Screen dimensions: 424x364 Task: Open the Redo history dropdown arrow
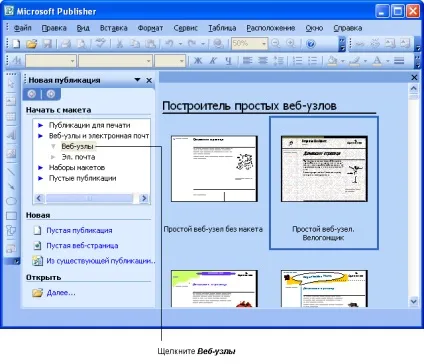coord(203,44)
